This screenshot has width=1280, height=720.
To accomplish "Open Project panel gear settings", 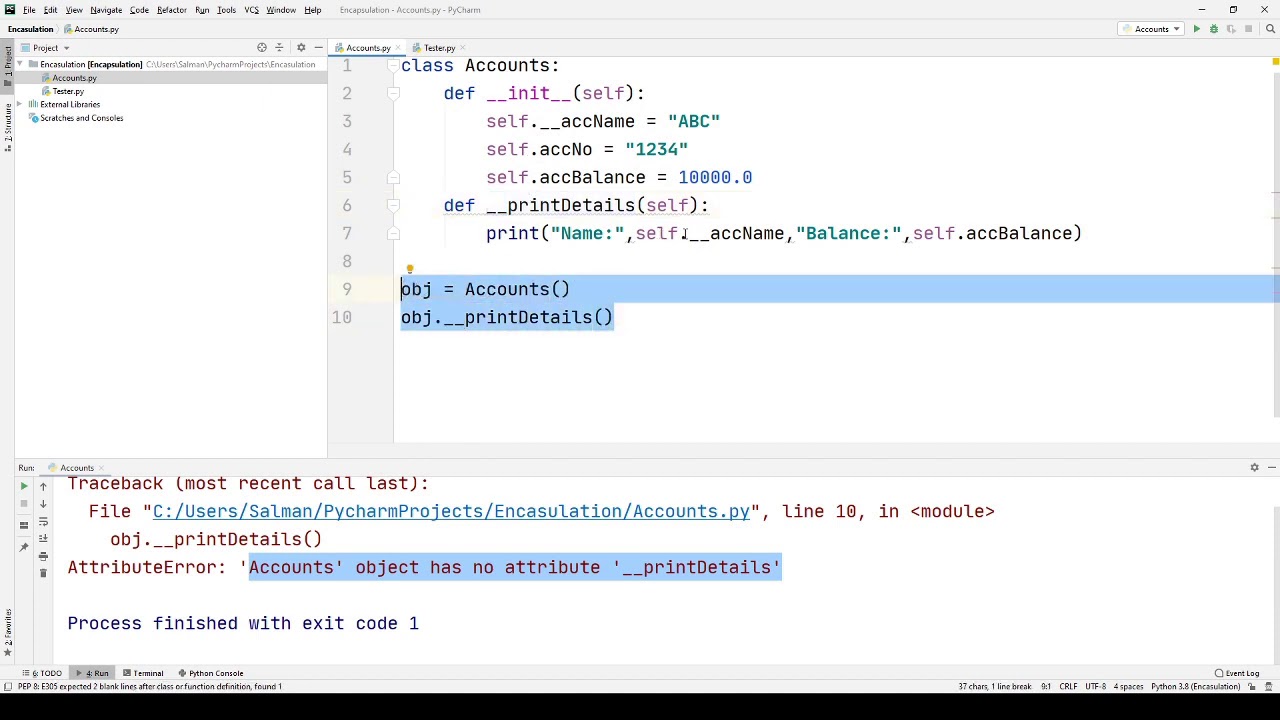I will [300, 48].
